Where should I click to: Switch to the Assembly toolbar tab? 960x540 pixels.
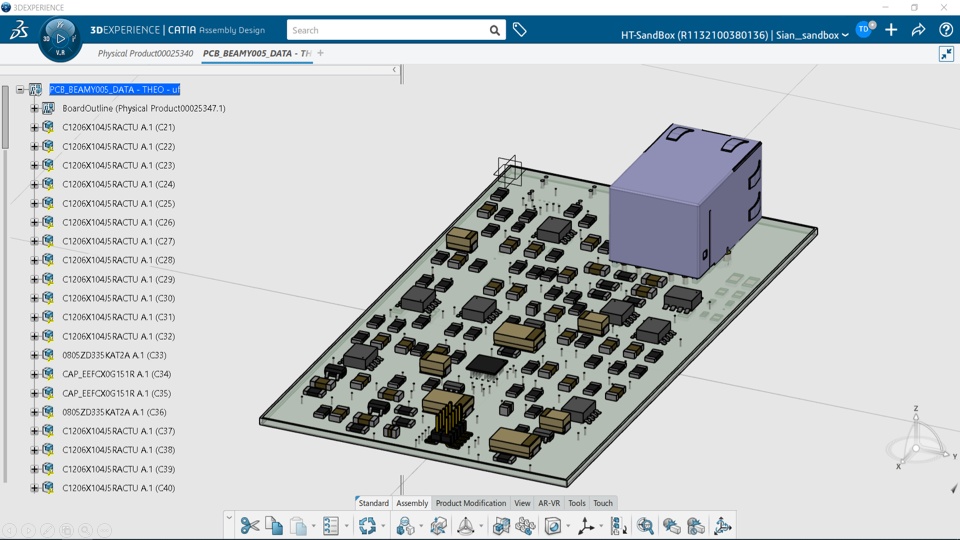click(412, 503)
